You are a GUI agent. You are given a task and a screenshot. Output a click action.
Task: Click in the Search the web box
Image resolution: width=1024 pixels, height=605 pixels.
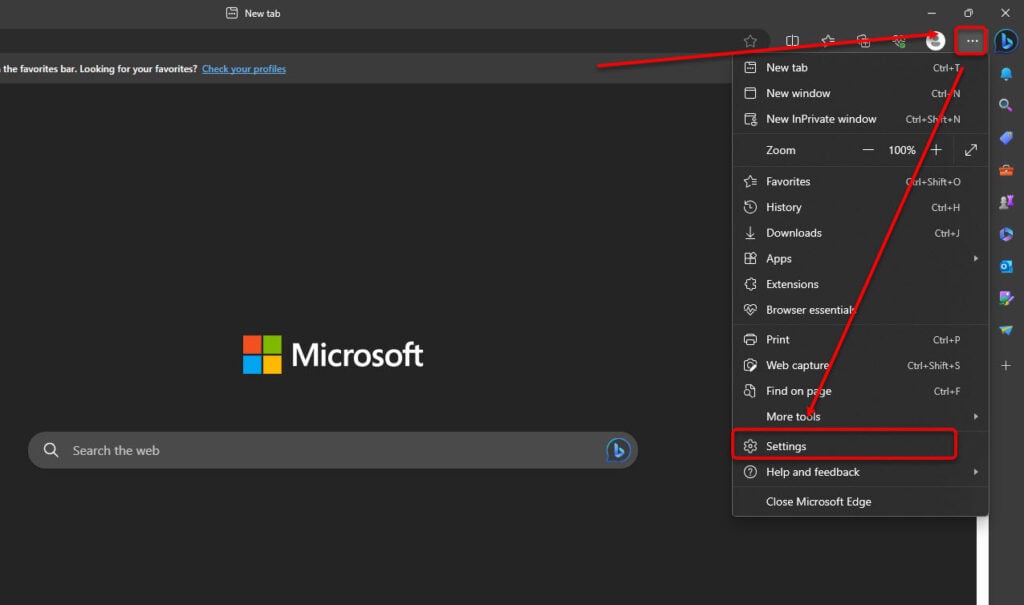[332, 450]
